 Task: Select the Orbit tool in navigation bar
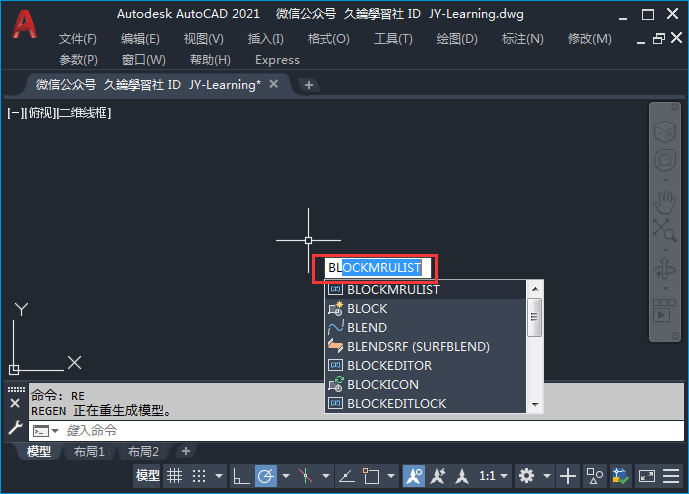click(664, 268)
